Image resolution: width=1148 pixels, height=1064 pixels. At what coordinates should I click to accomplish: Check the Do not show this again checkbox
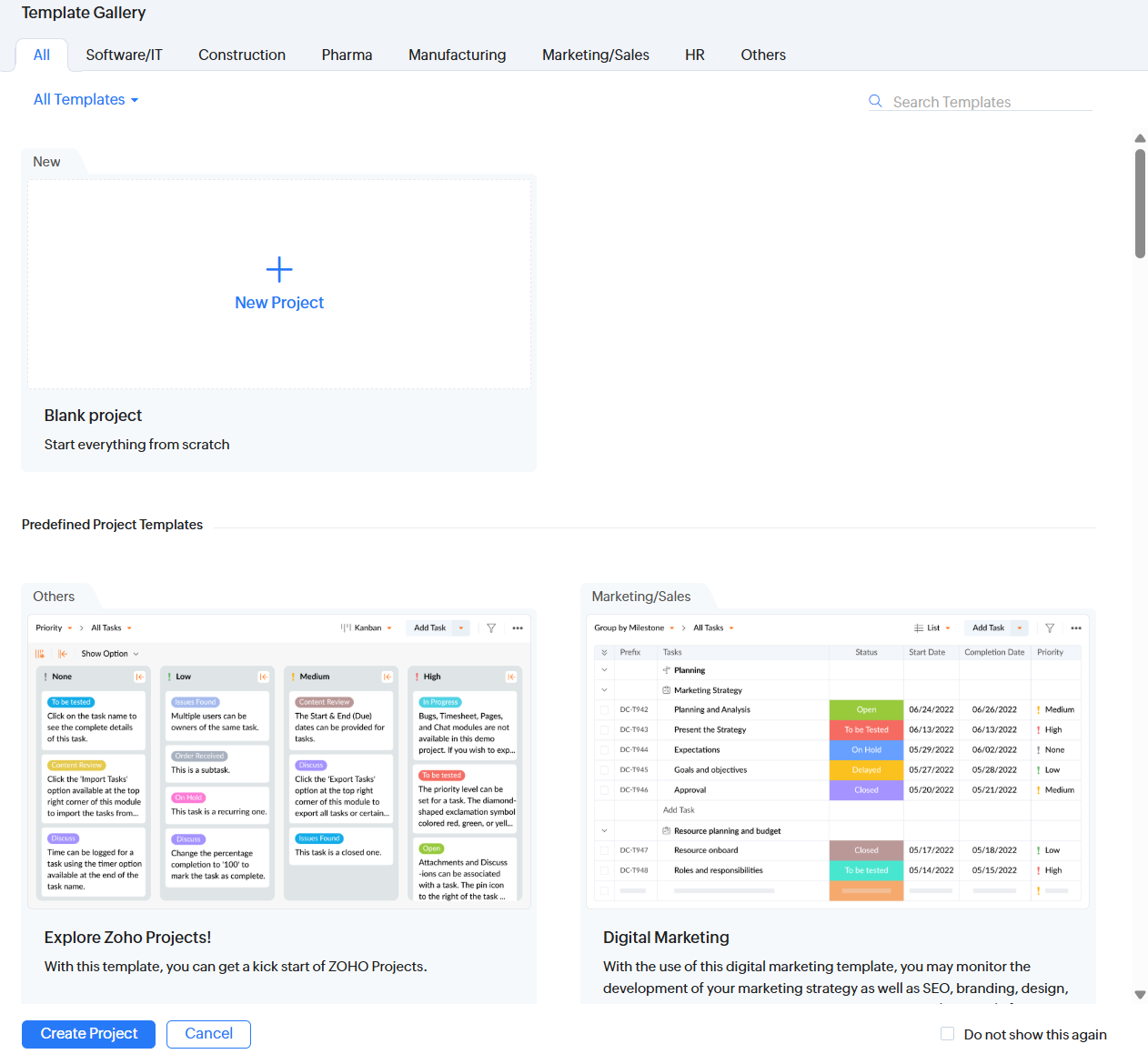(947, 1033)
